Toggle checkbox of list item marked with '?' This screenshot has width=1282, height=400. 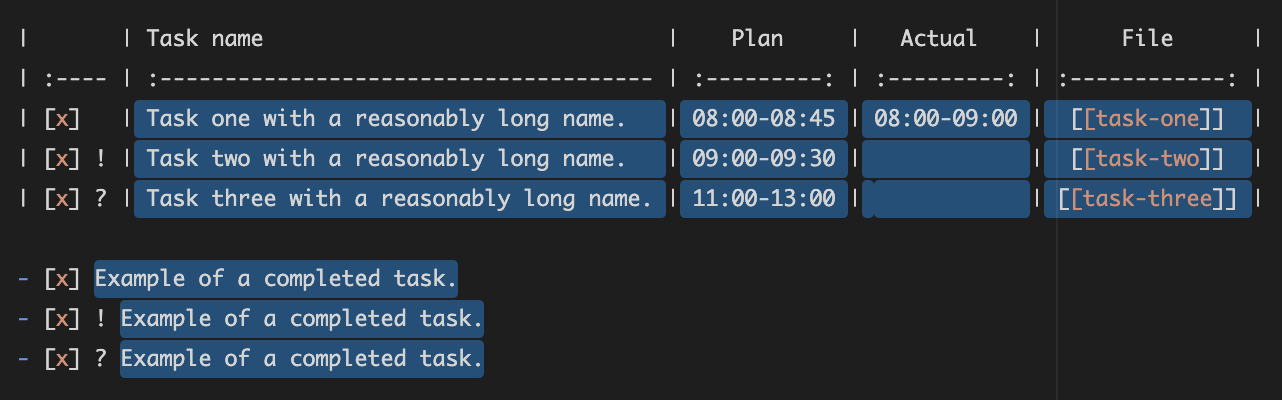click(x=62, y=359)
